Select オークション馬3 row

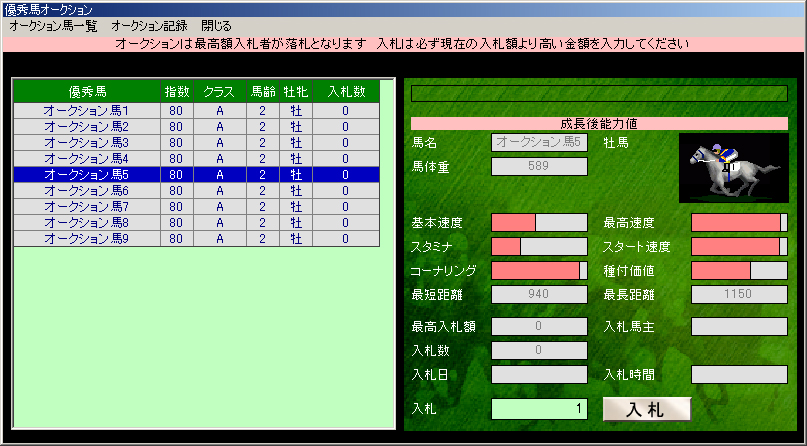[86, 143]
